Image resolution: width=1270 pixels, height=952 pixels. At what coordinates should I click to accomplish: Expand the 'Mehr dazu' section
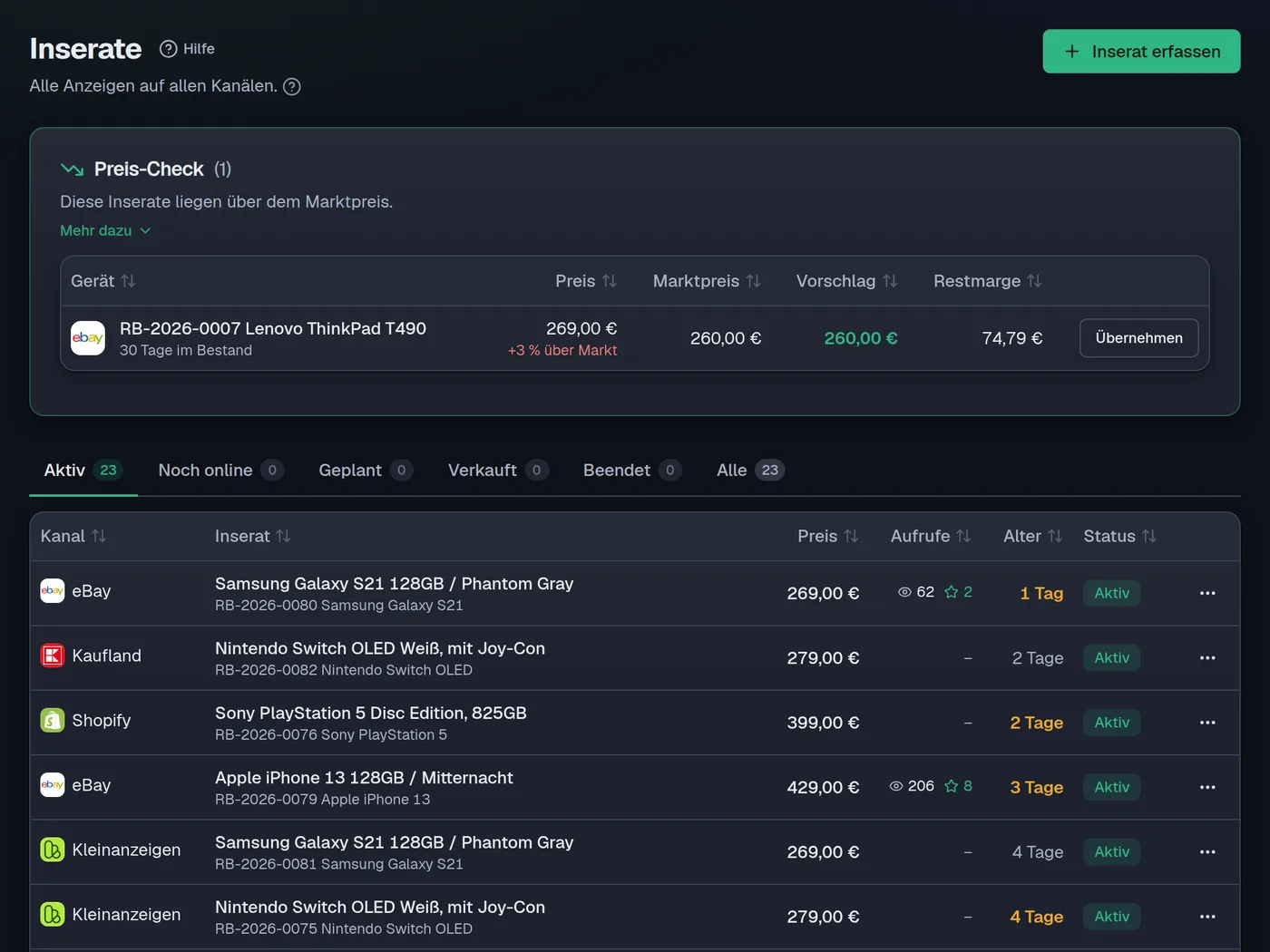click(105, 231)
